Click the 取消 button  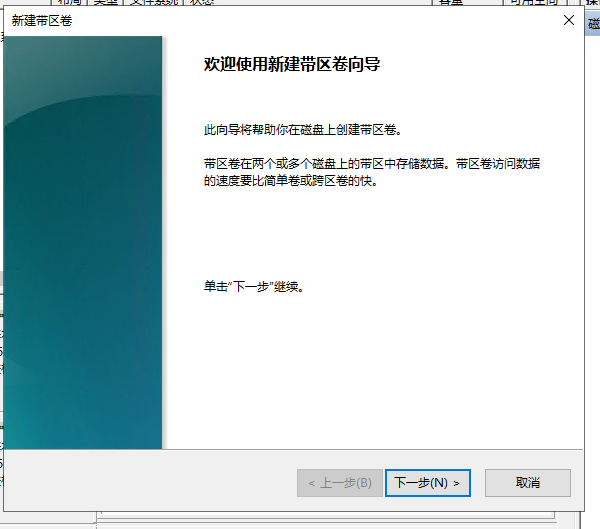pyautogui.click(x=528, y=483)
